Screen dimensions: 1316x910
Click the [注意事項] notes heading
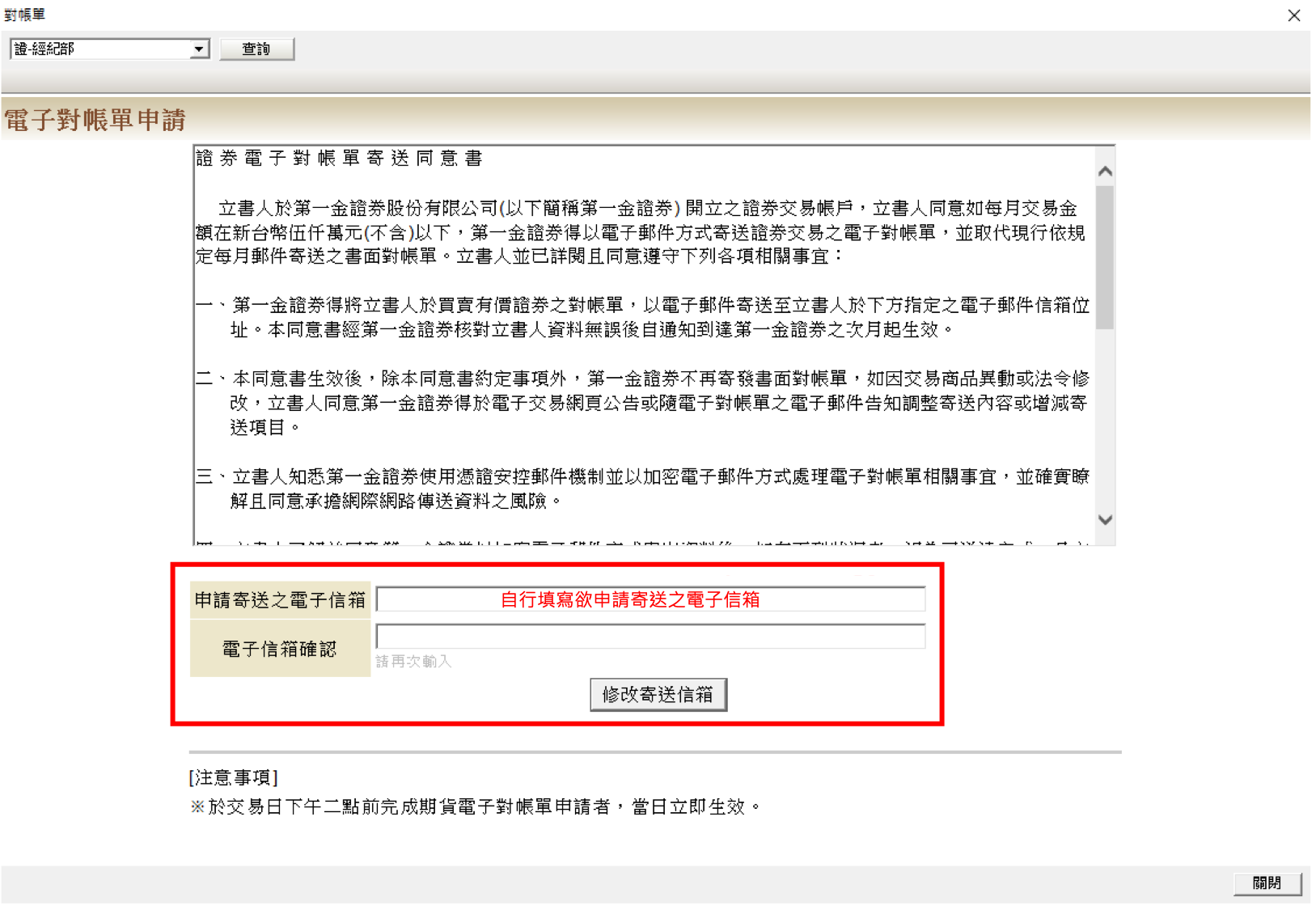click(234, 777)
